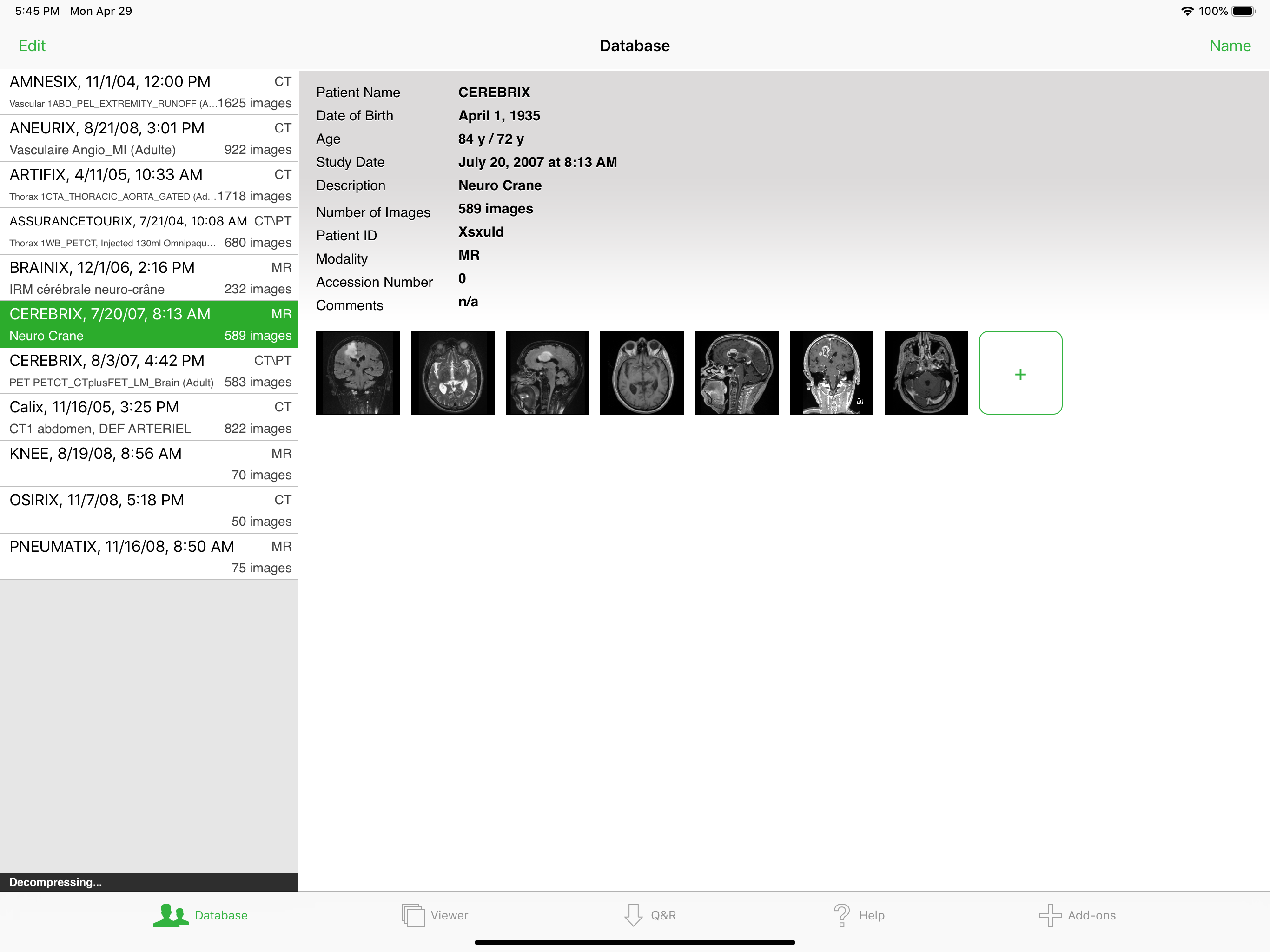Screen dimensions: 1270x952
Task: Select the KNEE MR study
Action: pos(149,464)
